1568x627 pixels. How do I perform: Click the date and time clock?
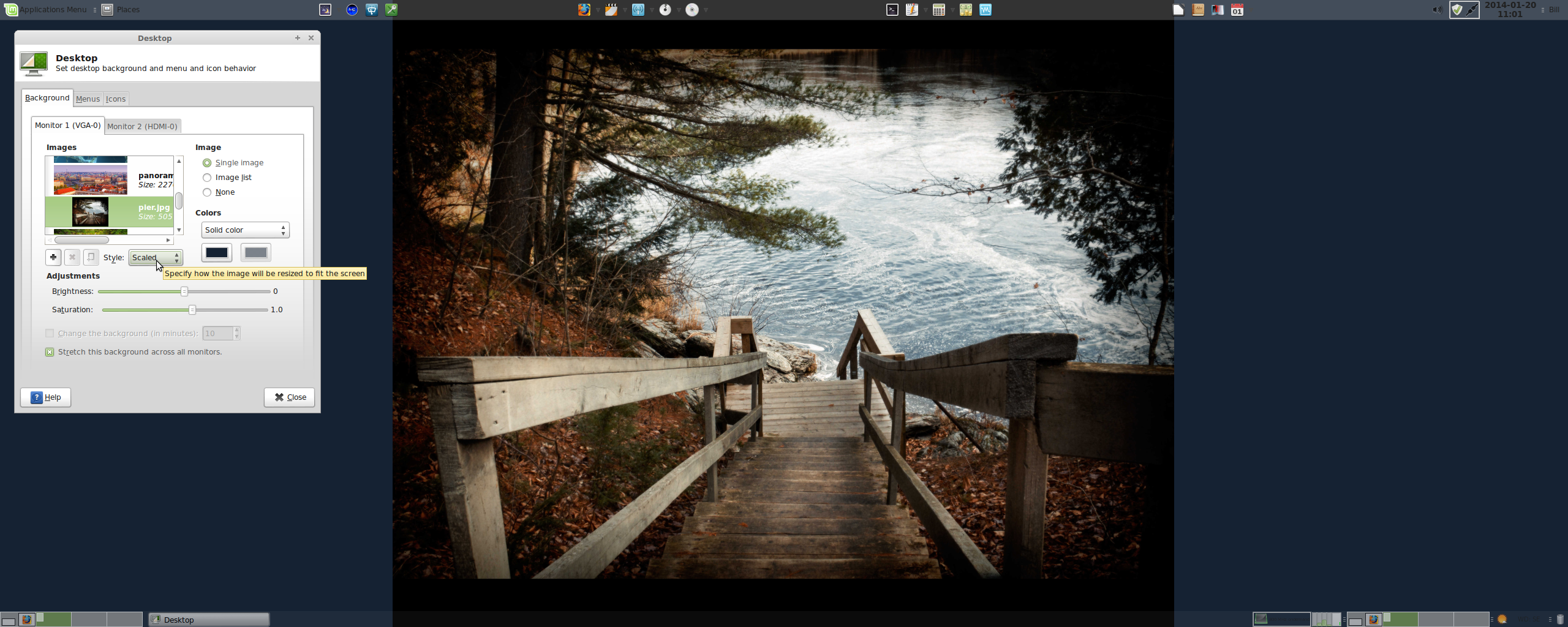(1510, 10)
